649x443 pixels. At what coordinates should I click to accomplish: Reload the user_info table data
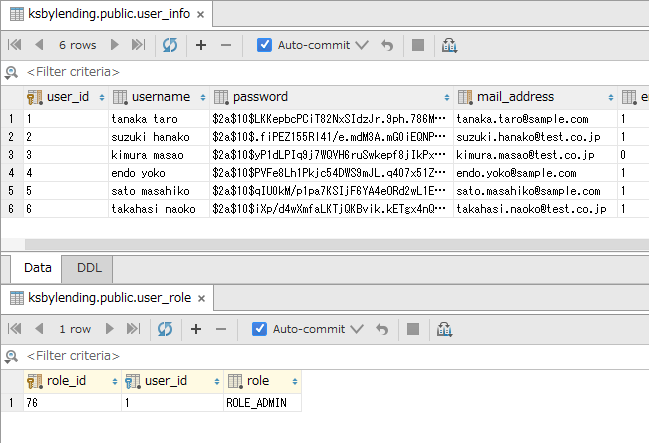click(x=170, y=45)
